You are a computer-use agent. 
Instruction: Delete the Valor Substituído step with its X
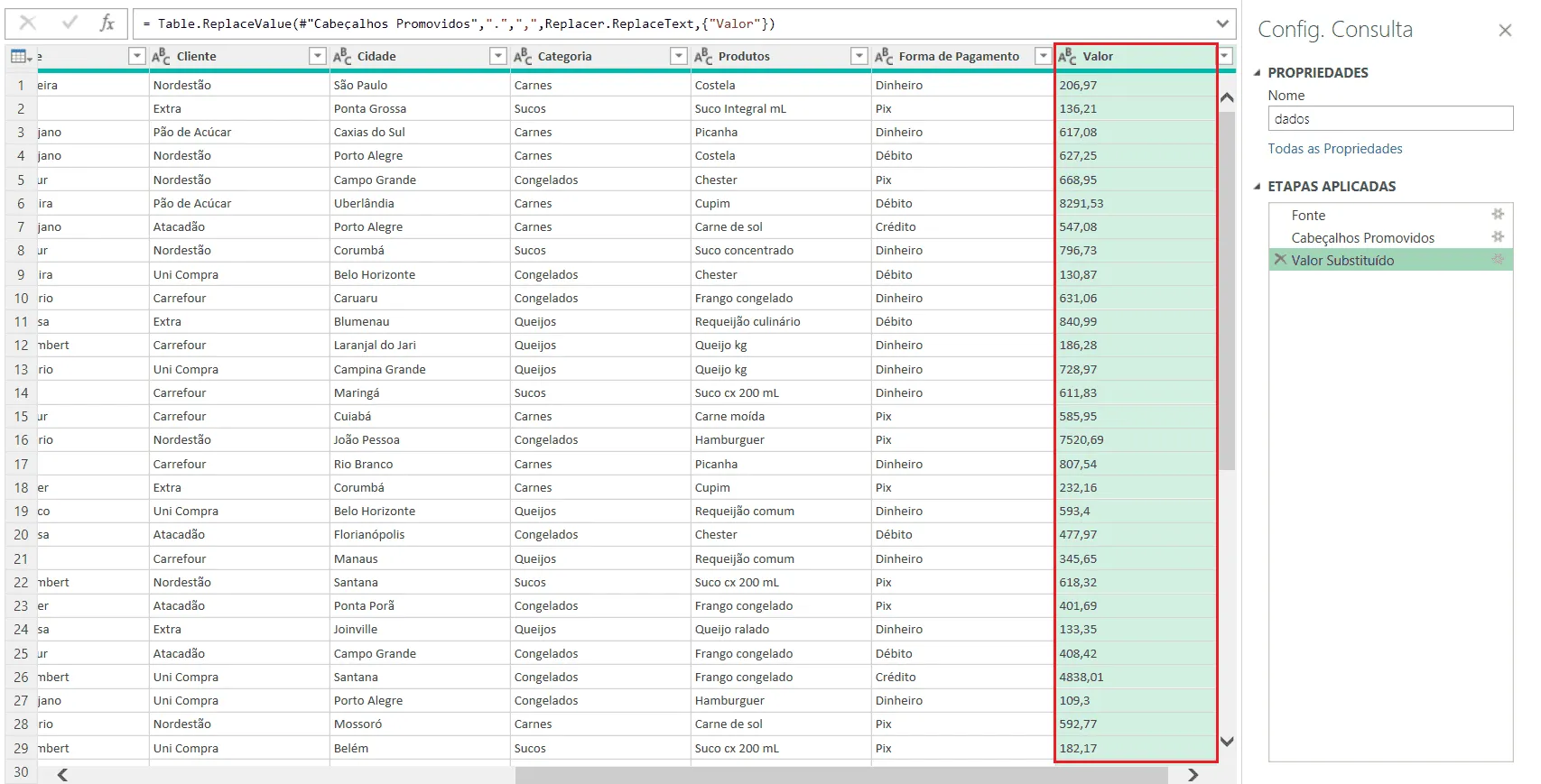coord(1279,260)
